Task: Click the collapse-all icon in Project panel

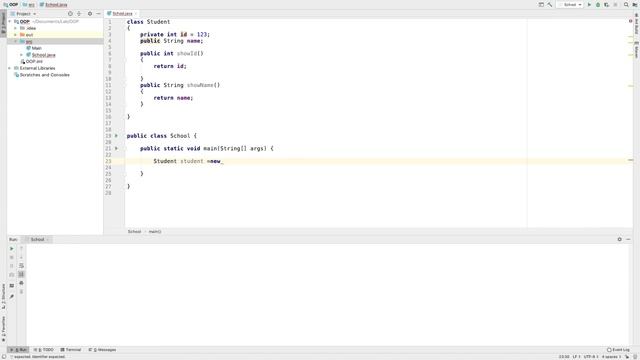Action: tap(79, 13)
